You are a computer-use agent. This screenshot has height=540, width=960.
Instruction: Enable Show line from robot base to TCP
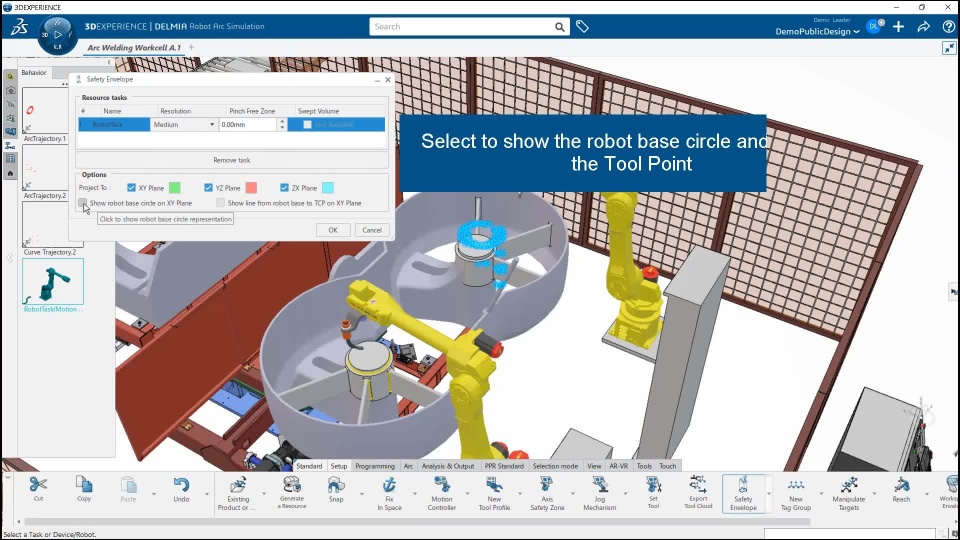[x=220, y=203]
